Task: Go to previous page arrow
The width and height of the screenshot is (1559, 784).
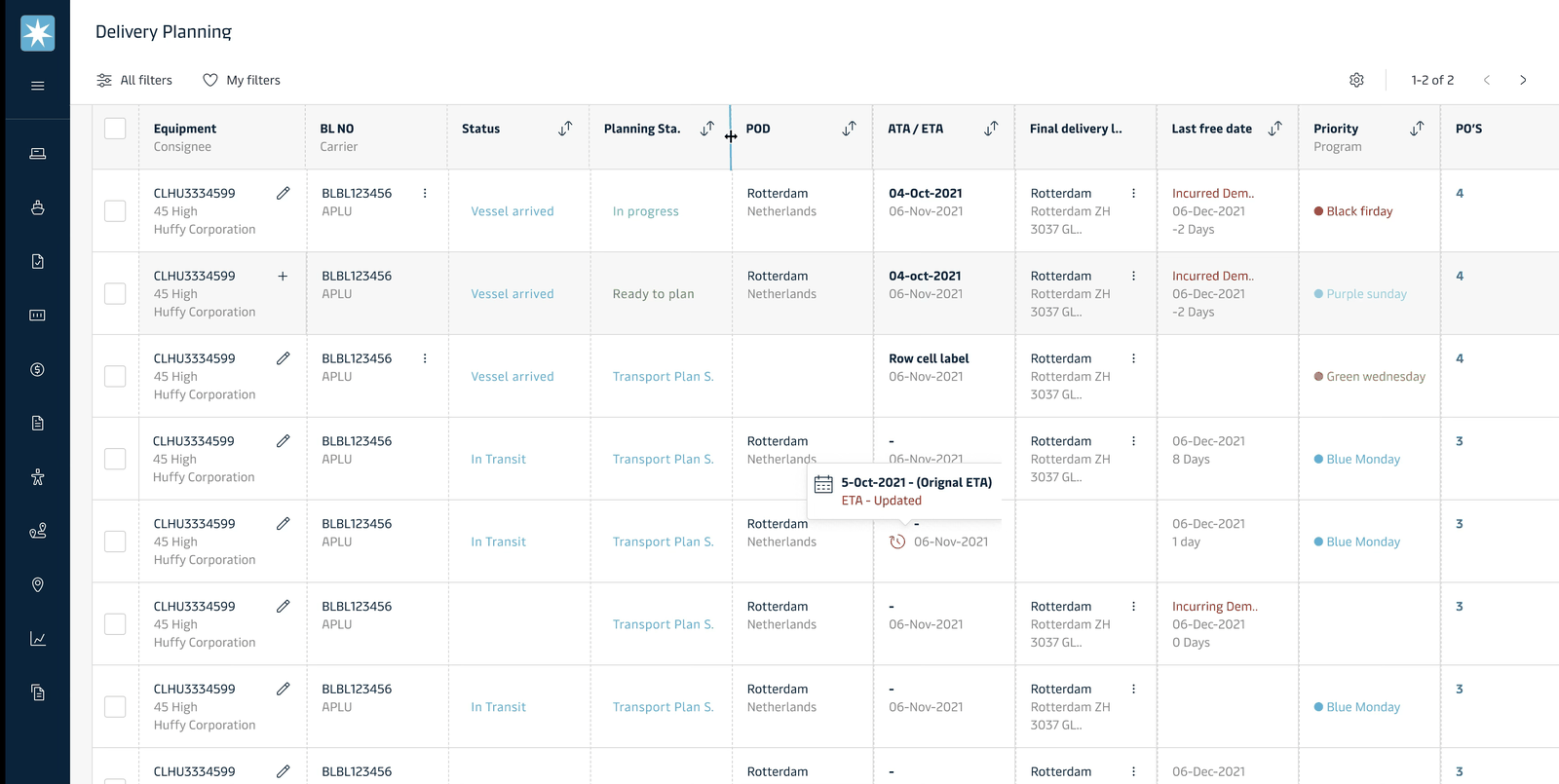Action: (1487, 80)
